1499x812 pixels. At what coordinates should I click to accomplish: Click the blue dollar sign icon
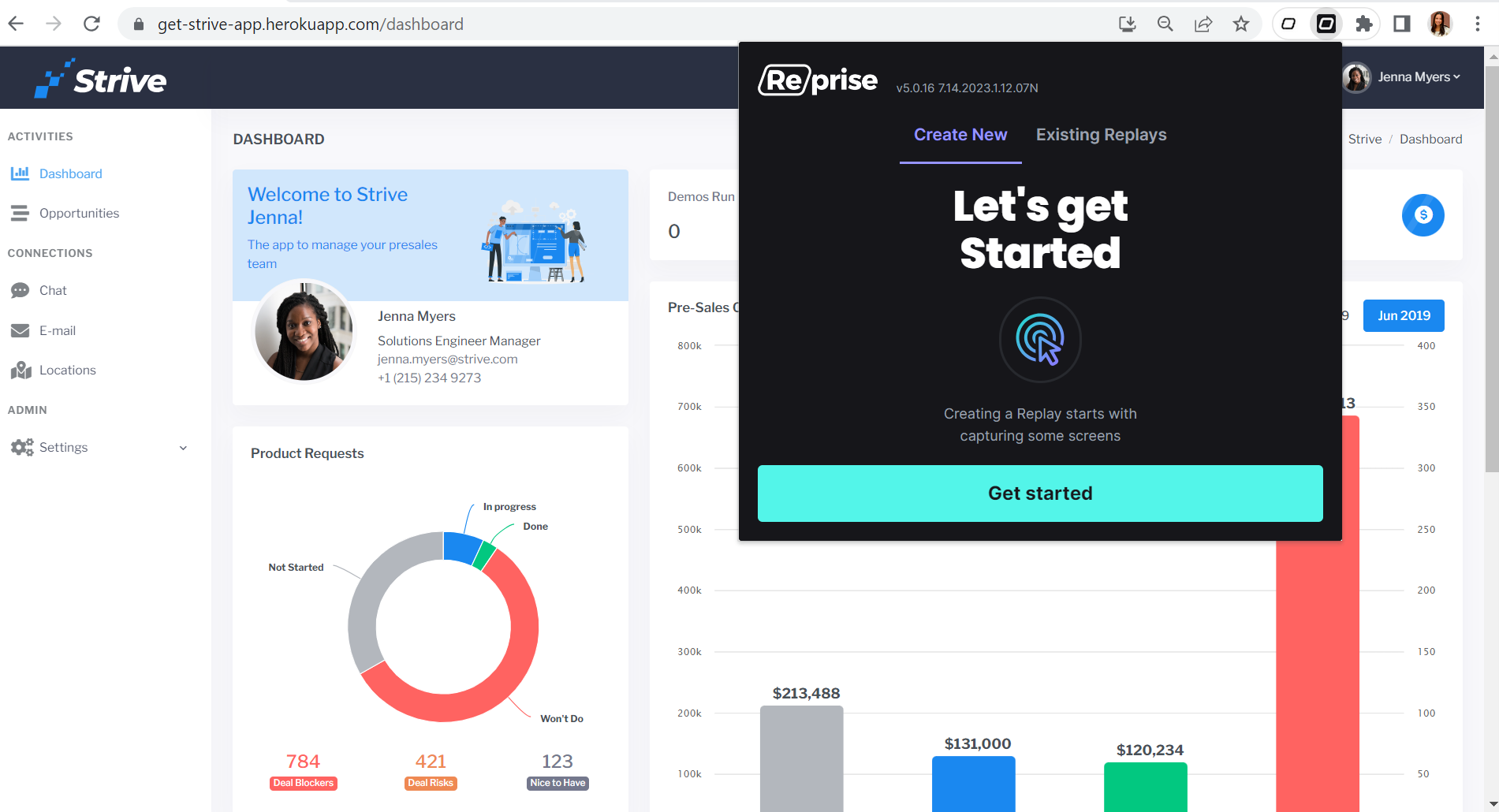tap(1423, 214)
